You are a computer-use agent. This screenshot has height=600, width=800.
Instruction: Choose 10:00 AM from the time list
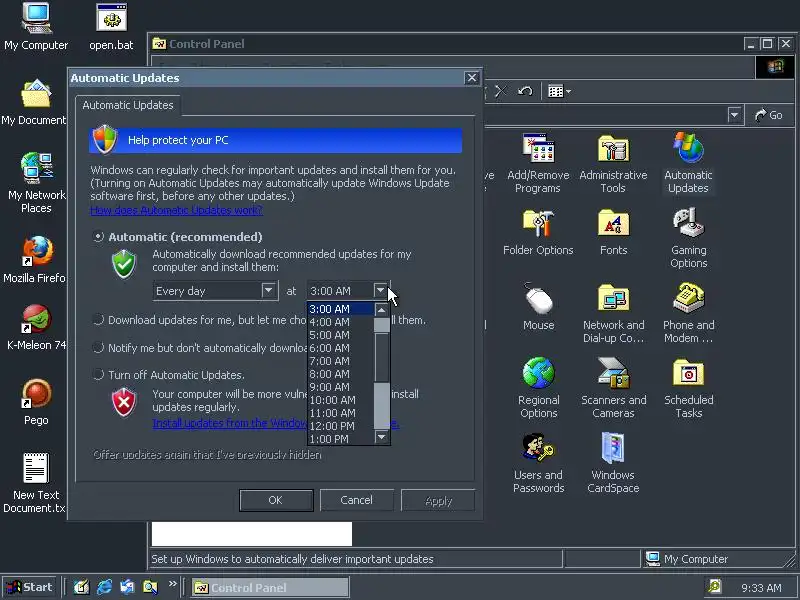pos(341,400)
